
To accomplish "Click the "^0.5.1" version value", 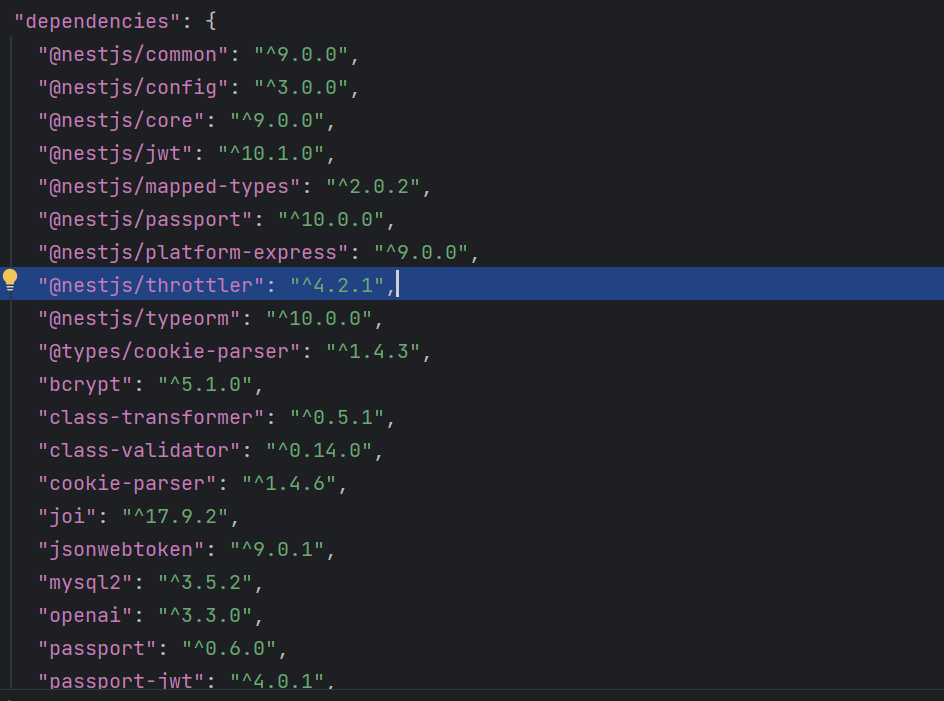I will pyautogui.click(x=337, y=417).
